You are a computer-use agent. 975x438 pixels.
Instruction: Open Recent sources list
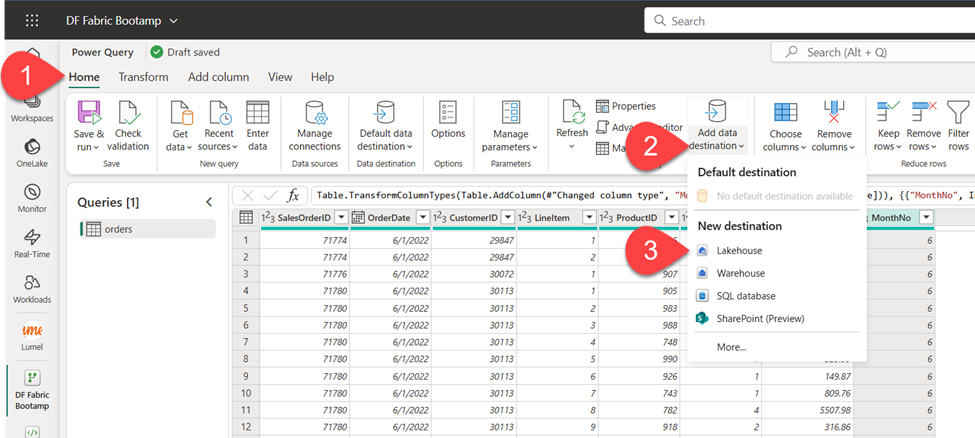[x=218, y=126]
